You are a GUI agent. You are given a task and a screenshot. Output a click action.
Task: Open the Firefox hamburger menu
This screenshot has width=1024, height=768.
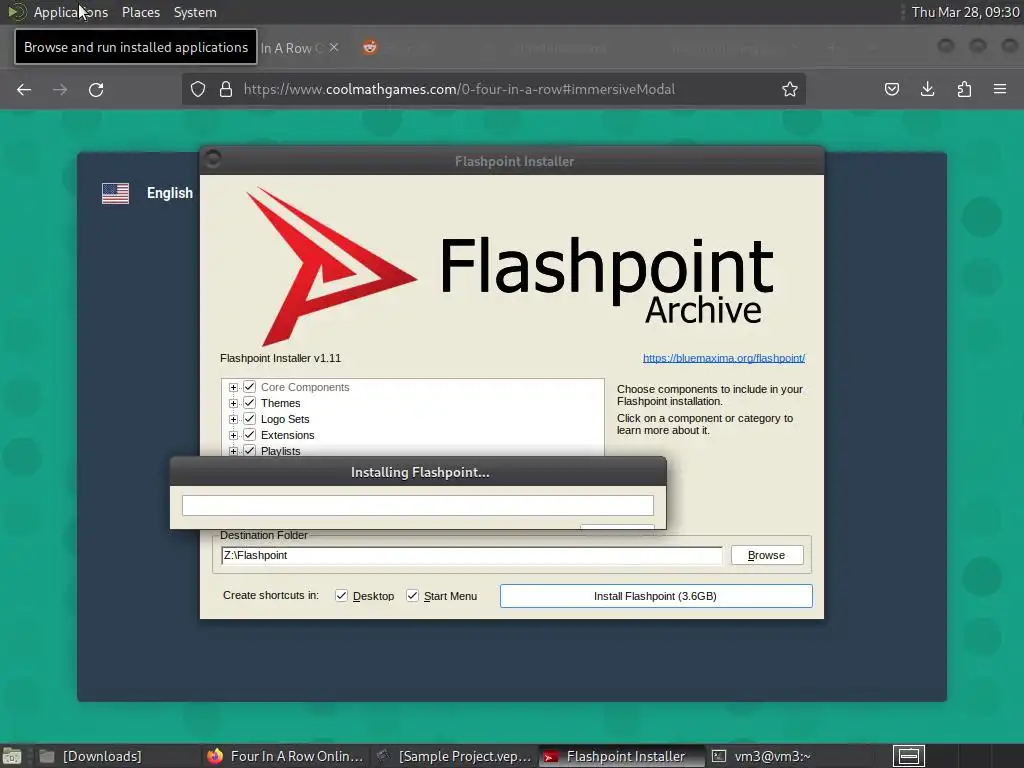(1000, 89)
